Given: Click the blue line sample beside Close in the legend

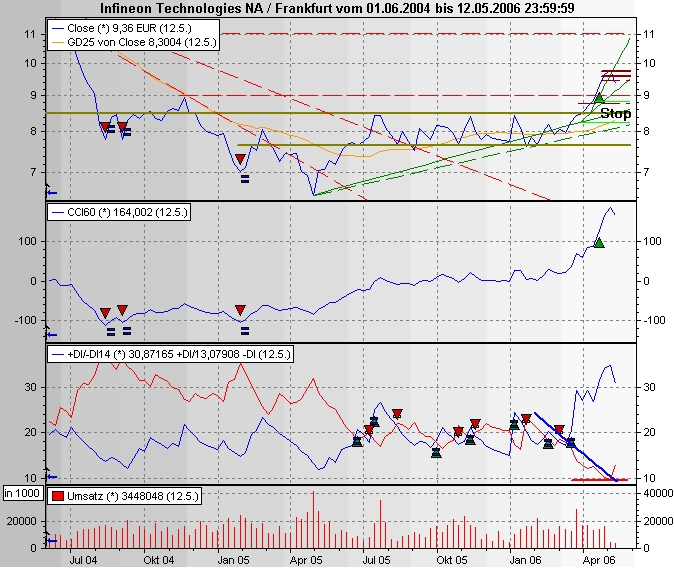Looking at the screenshot, I should [x=58, y=28].
